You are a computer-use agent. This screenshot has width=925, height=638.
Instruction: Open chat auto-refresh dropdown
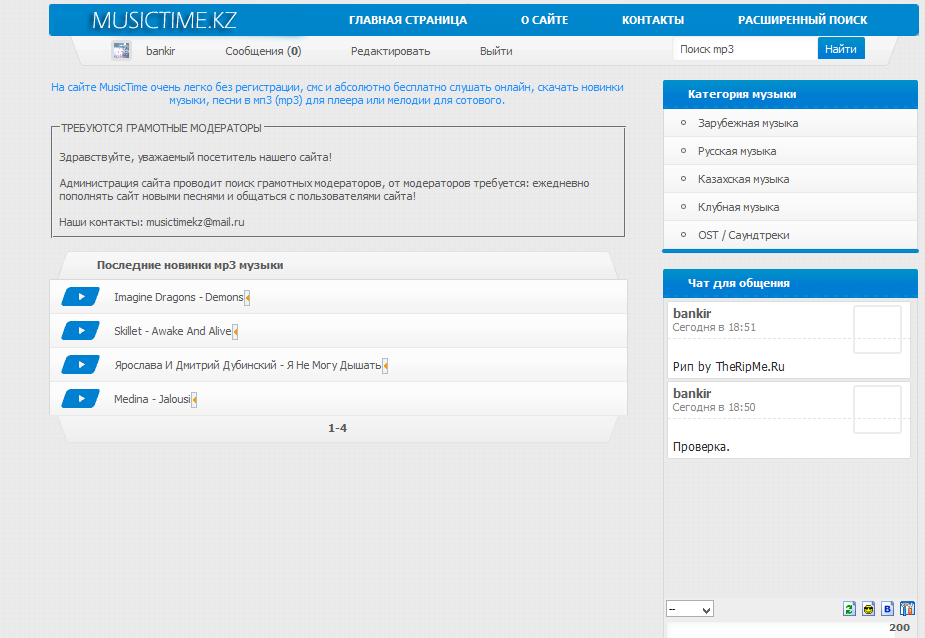(x=690, y=609)
